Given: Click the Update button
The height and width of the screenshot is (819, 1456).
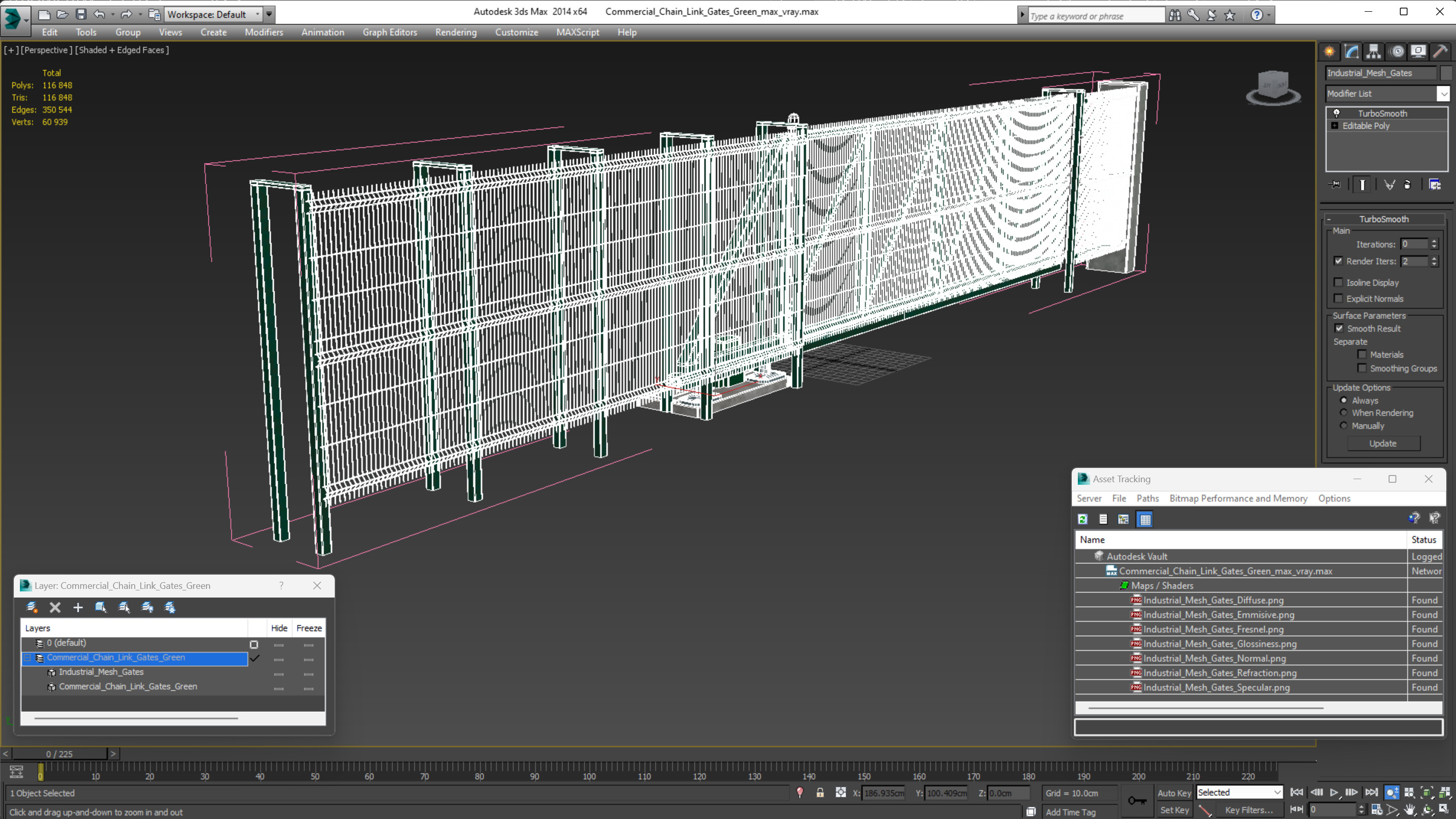Looking at the screenshot, I should [x=1383, y=444].
